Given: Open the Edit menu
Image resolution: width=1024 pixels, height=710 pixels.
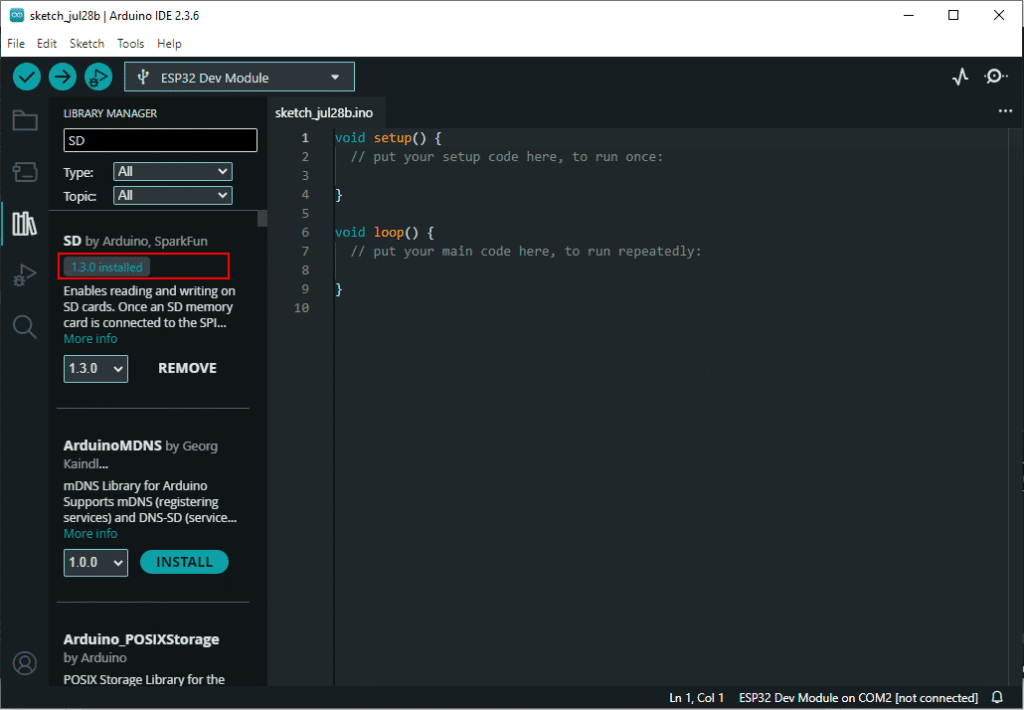Looking at the screenshot, I should point(46,44).
